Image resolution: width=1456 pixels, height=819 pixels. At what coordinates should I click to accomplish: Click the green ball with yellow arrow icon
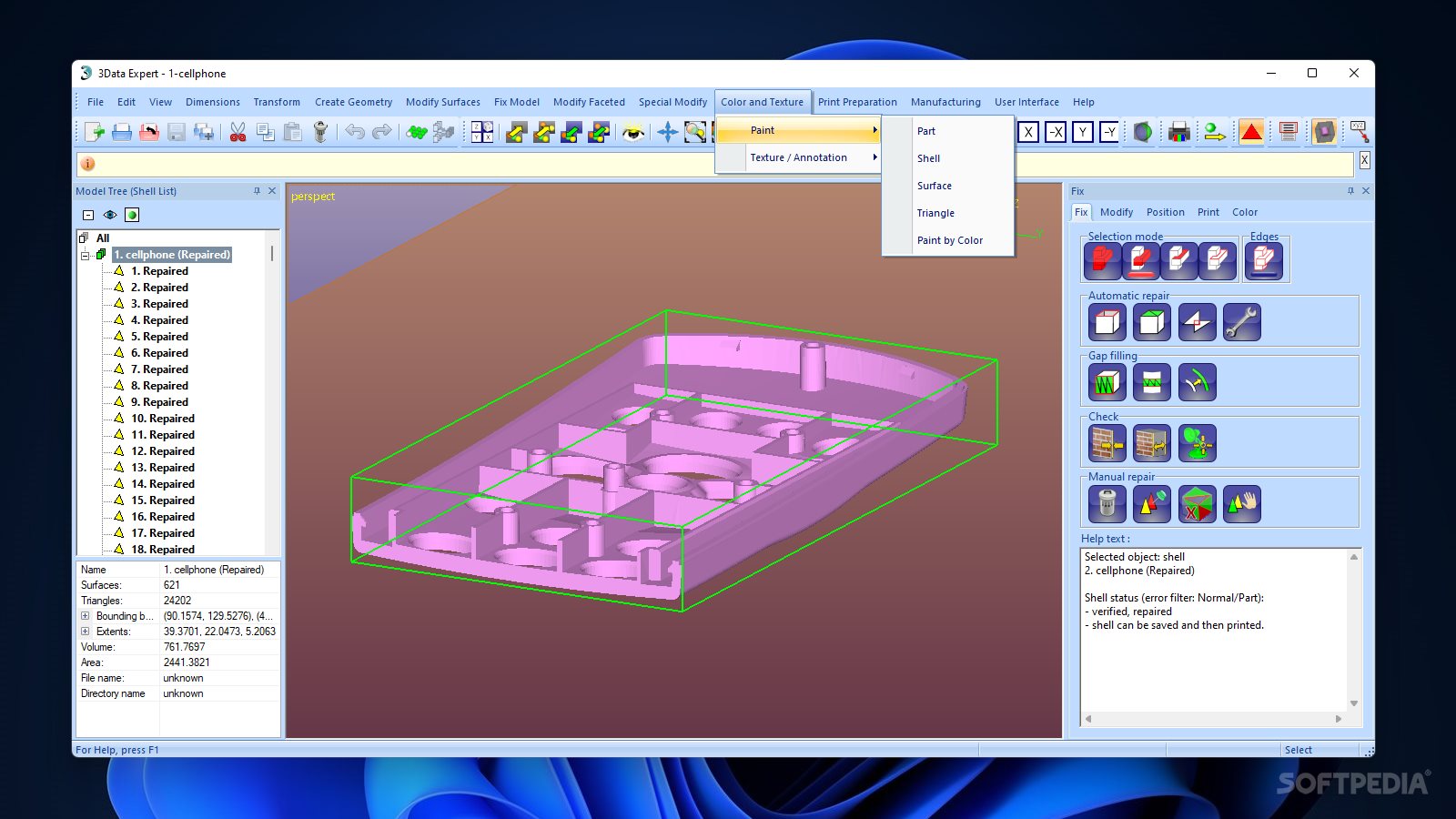pyautogui.click(x=1214, y=132)
